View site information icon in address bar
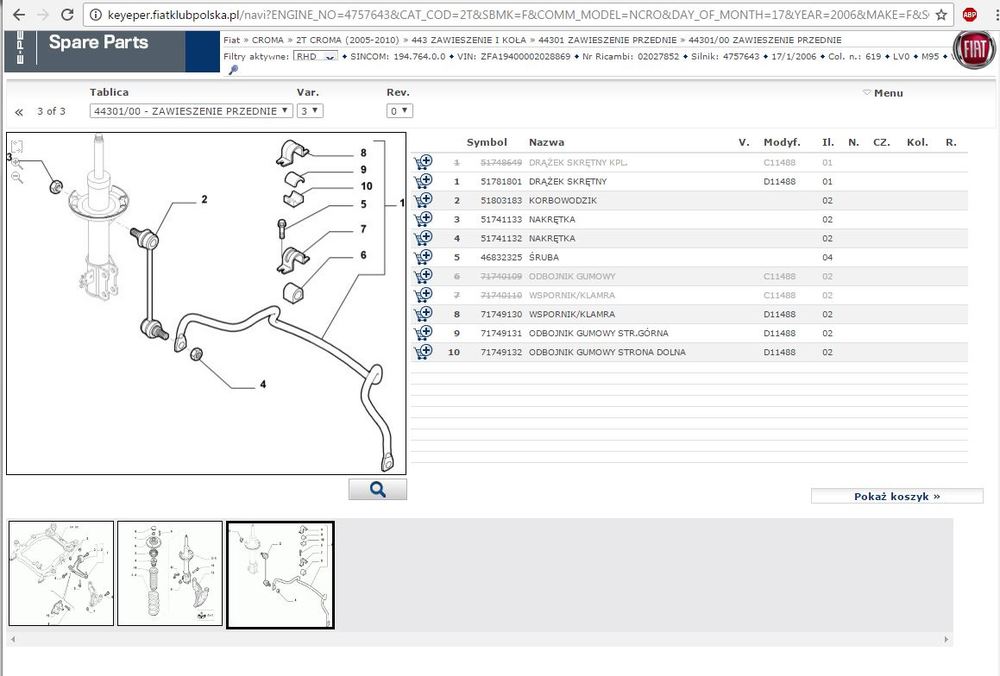 coord(95,14)
